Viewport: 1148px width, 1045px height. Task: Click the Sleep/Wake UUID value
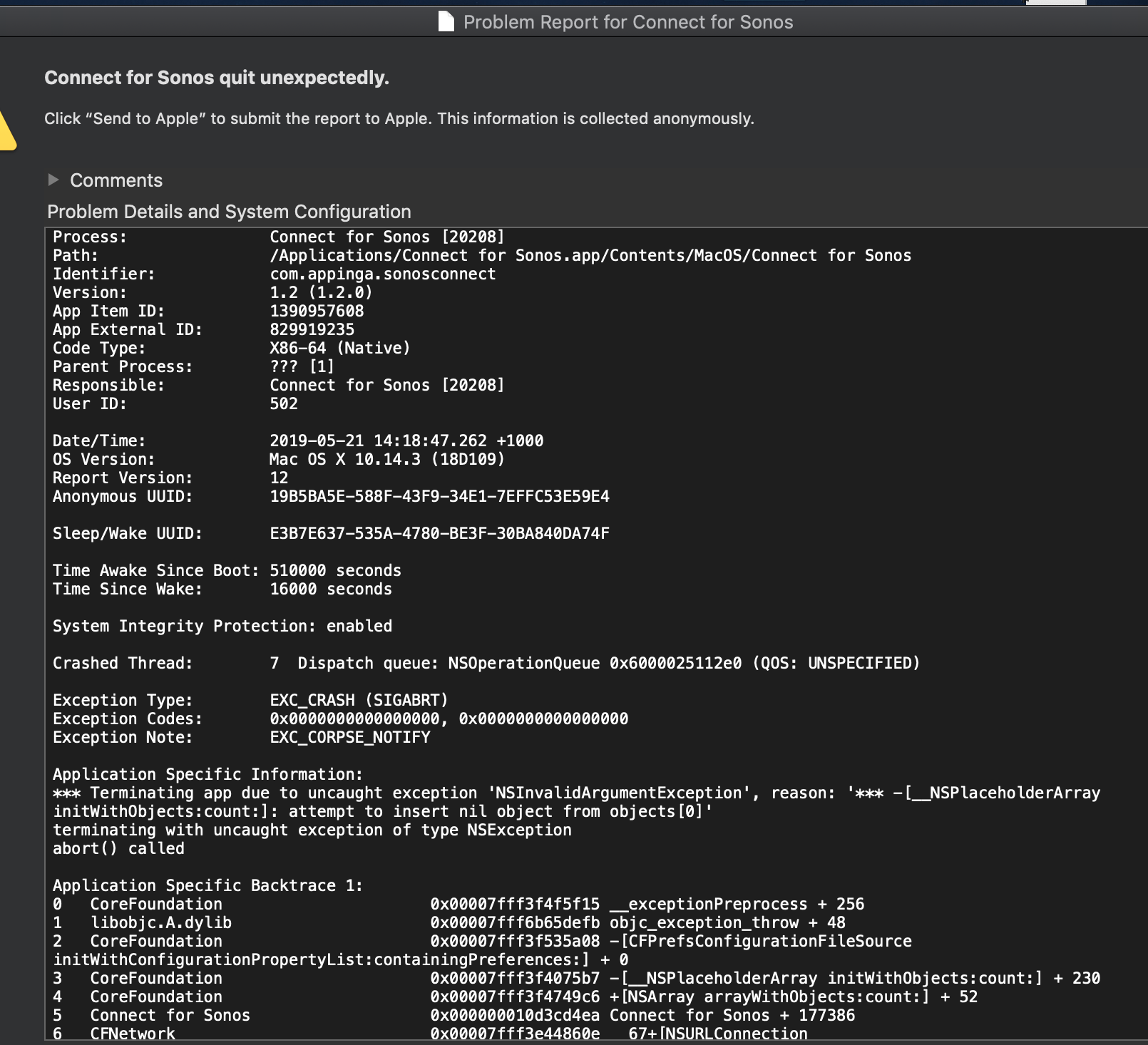click(x=439, y=533)
